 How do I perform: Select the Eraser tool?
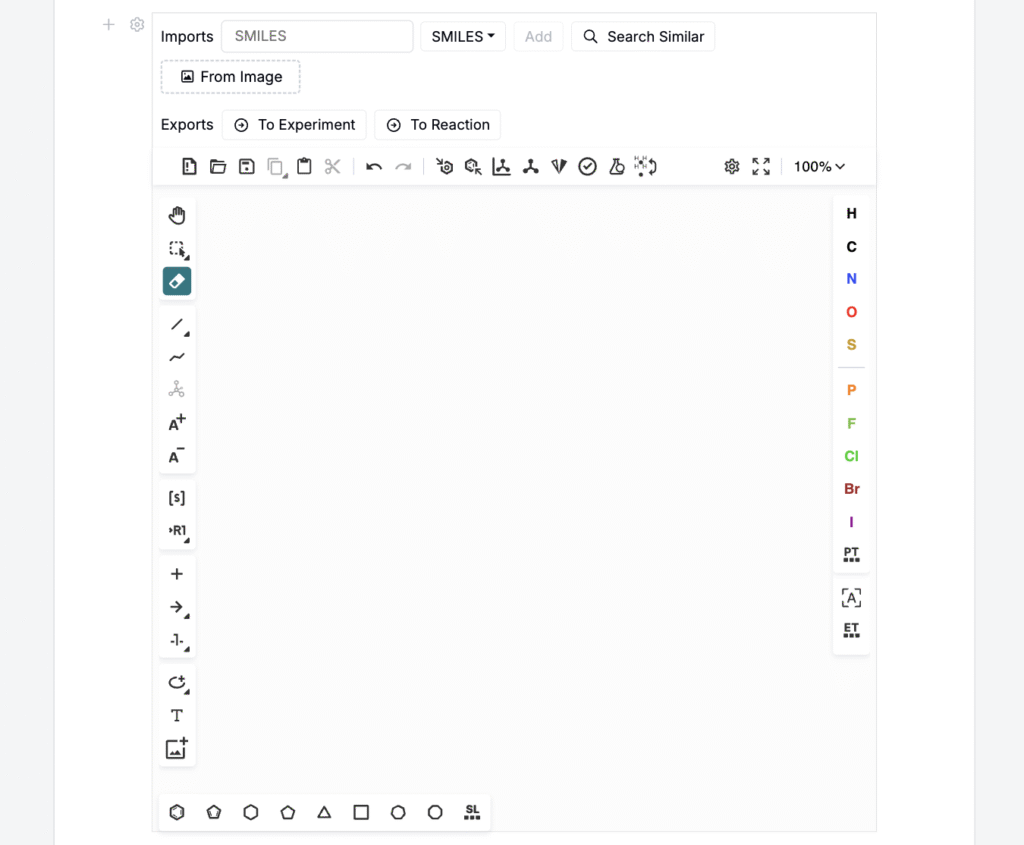pos(177,281)
